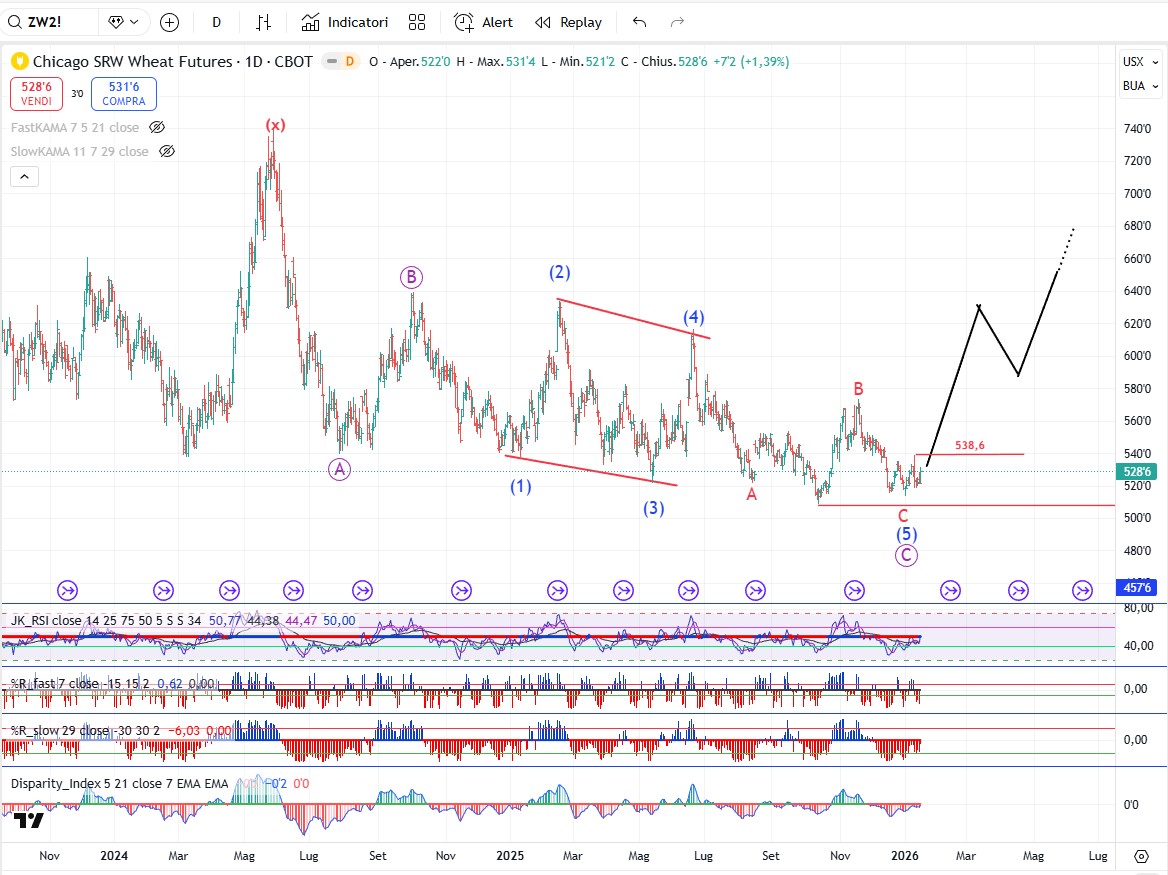Open the D timeframe interval selector
Image resolution: width=1168 pixels, height=875 pixels.
(217, 22)
